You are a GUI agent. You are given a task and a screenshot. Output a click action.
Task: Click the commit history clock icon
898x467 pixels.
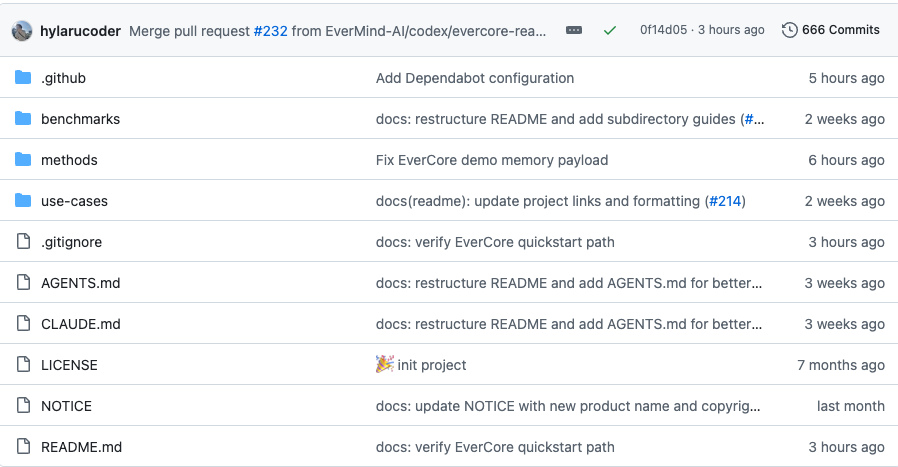pos(790,30)
